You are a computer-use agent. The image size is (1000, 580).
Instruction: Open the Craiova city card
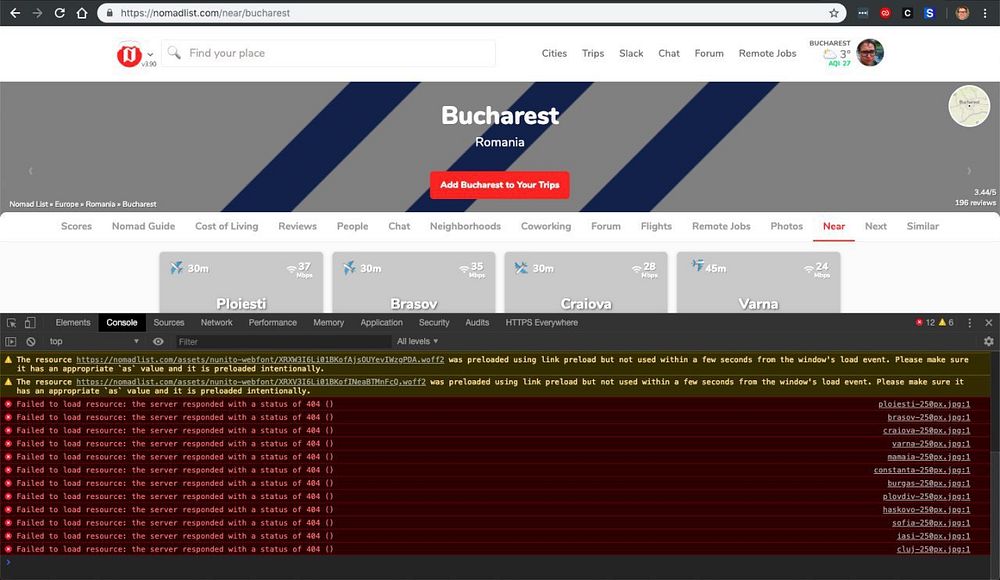click(586, 282)
